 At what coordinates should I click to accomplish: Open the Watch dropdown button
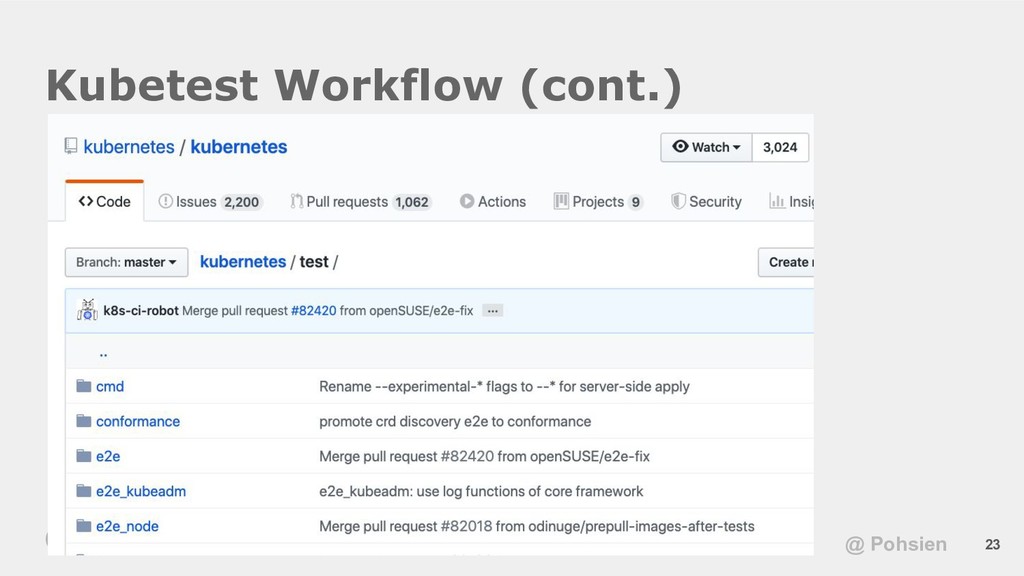click(x=707, y=147)
